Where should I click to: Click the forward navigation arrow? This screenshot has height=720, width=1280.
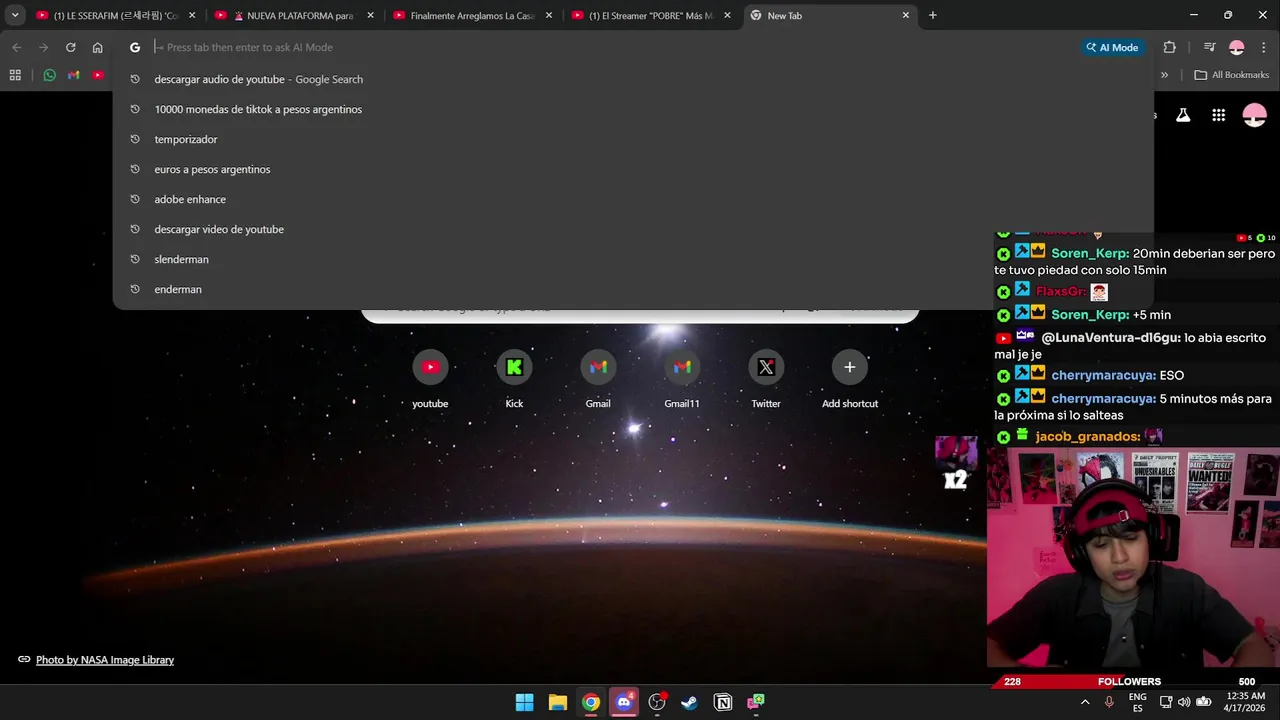43,47
